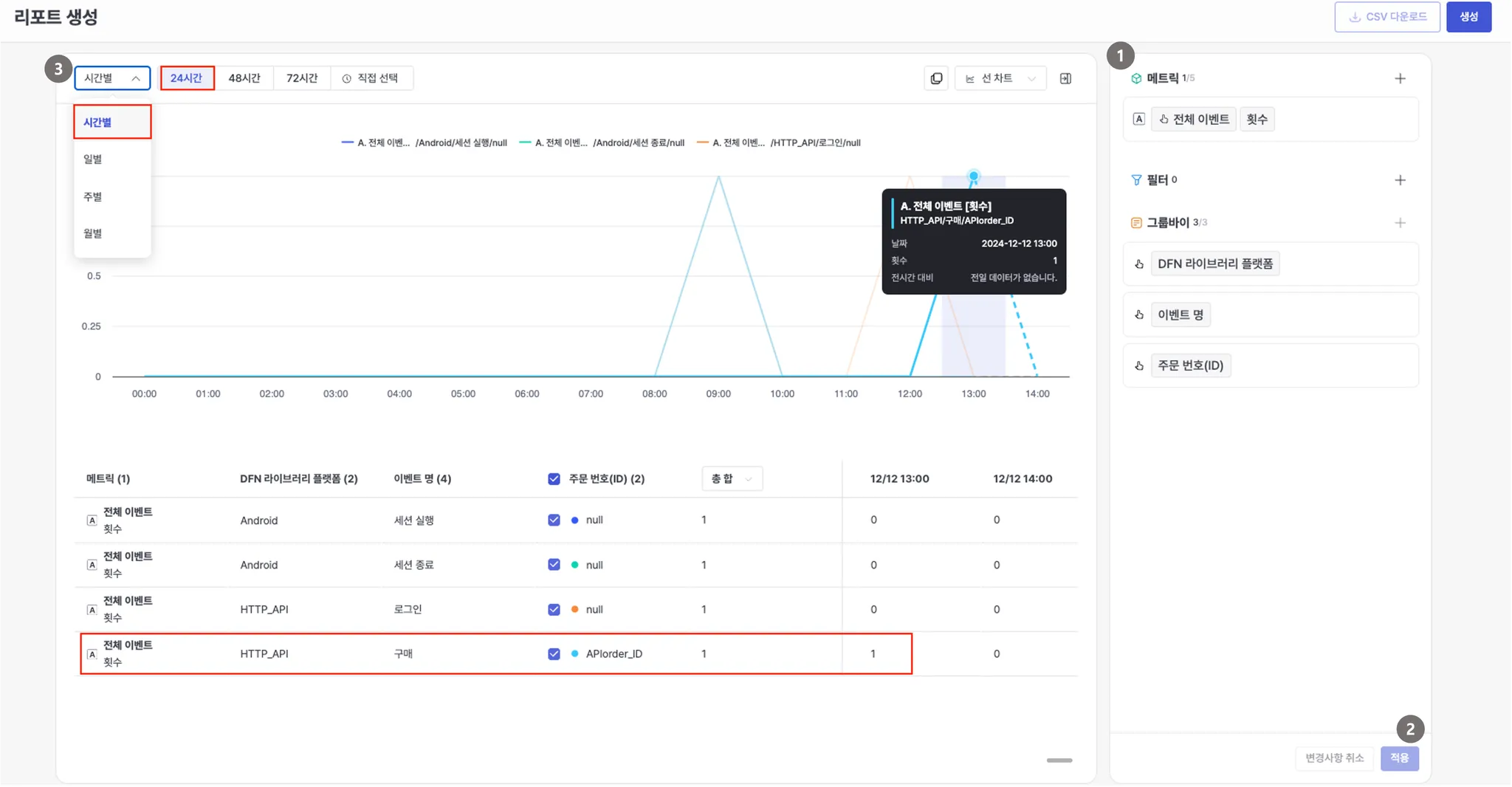Uncheck the 세션 실행 row checkbox
Screen dimensions: 1512x787
coord(554,520)
